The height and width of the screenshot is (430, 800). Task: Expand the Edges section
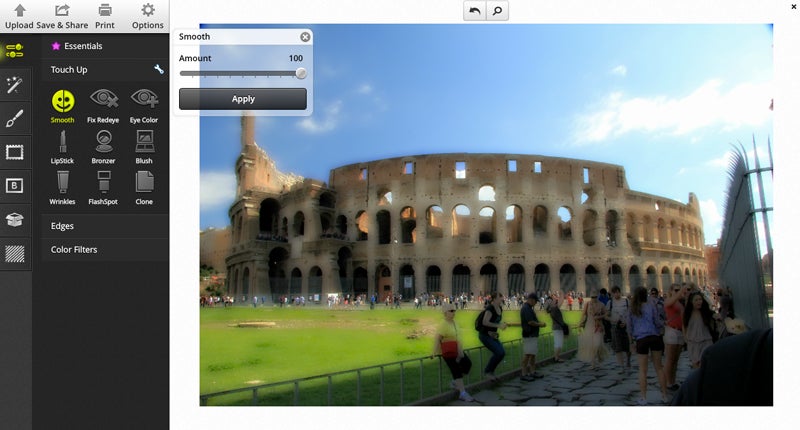(x=105, y=226)
